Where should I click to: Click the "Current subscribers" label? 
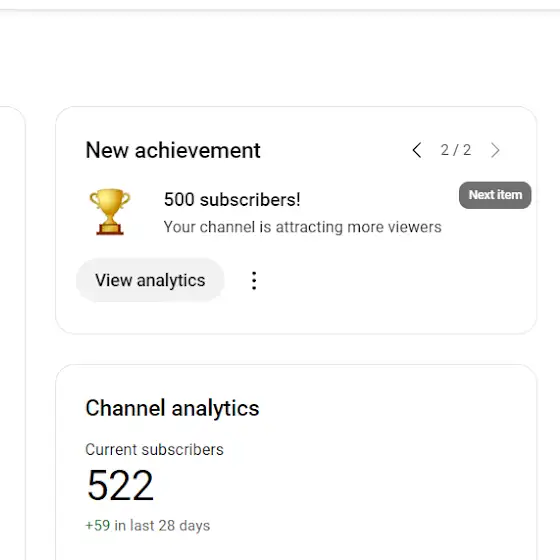[154, 450]
